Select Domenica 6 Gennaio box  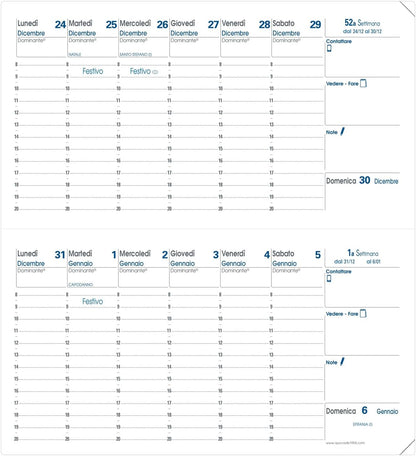(362, 421)
